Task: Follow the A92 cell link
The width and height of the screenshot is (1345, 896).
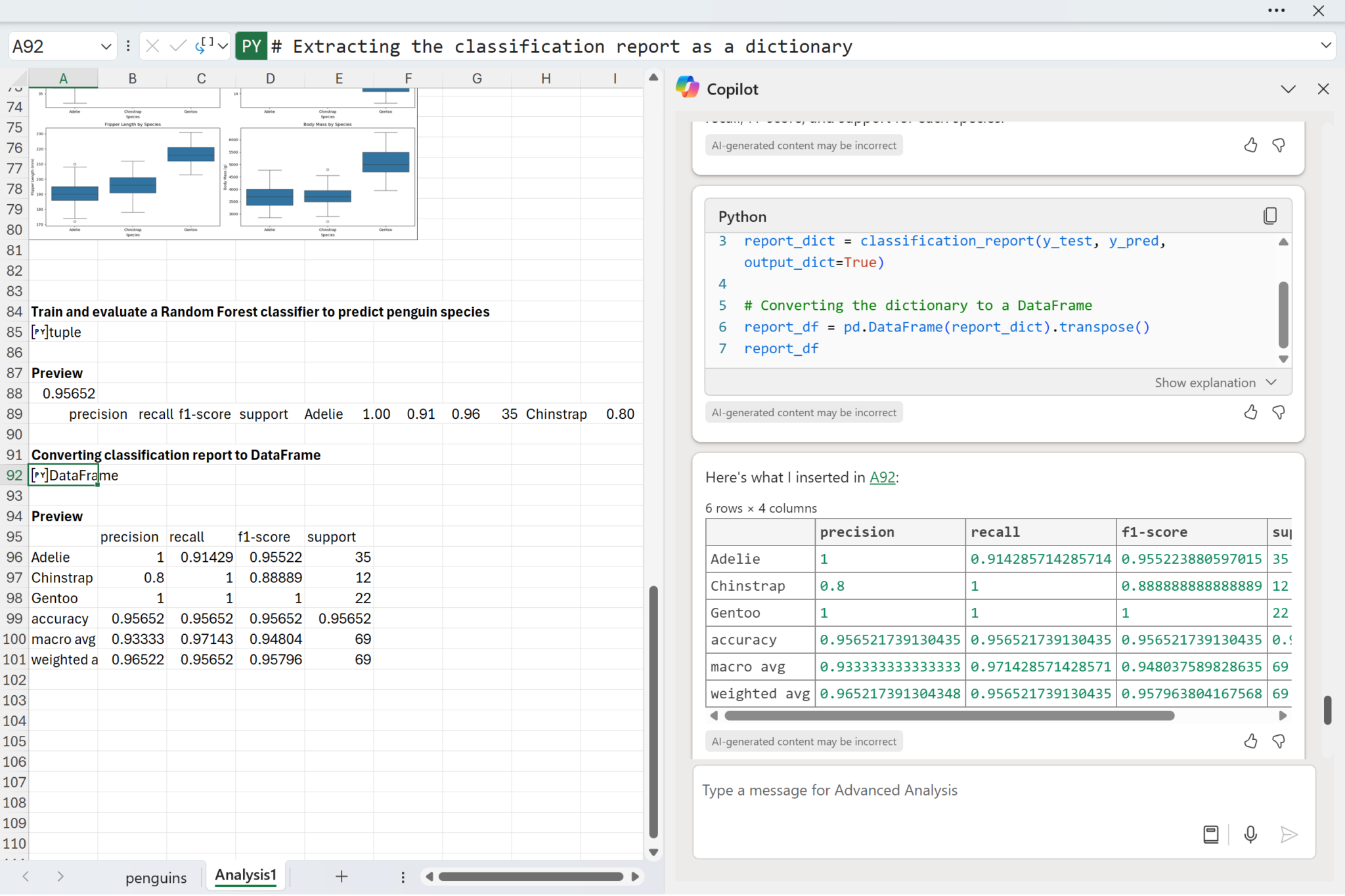Action: pyautogui.click(x=882, y=477)
